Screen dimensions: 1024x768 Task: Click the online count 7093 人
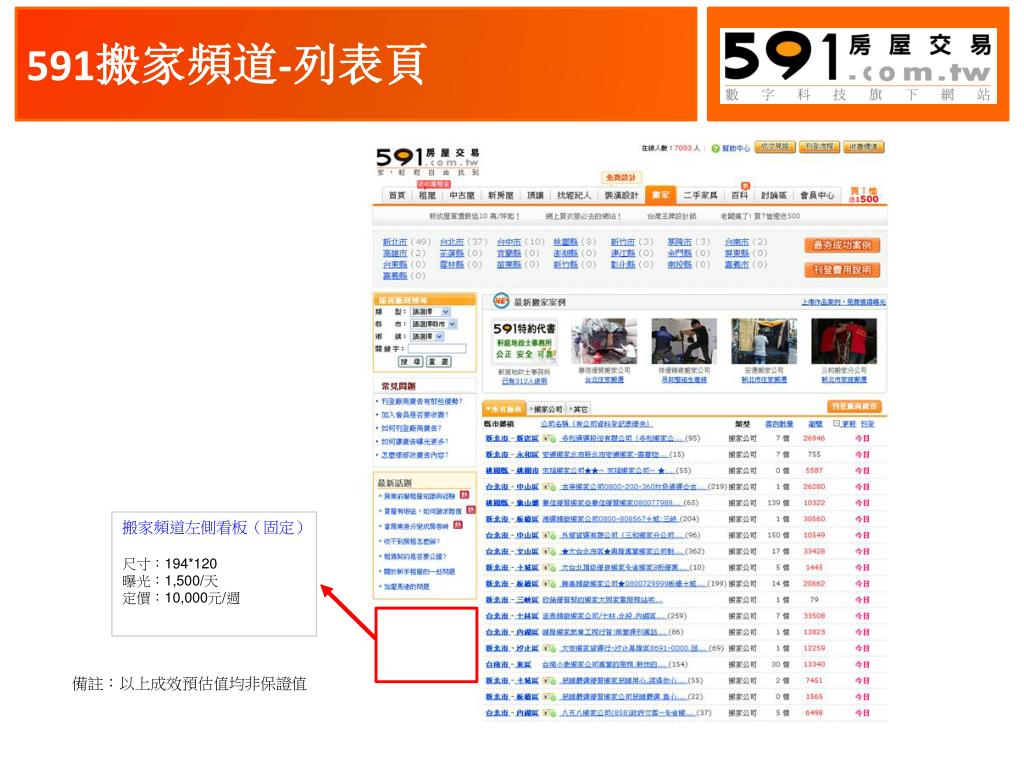687,148
